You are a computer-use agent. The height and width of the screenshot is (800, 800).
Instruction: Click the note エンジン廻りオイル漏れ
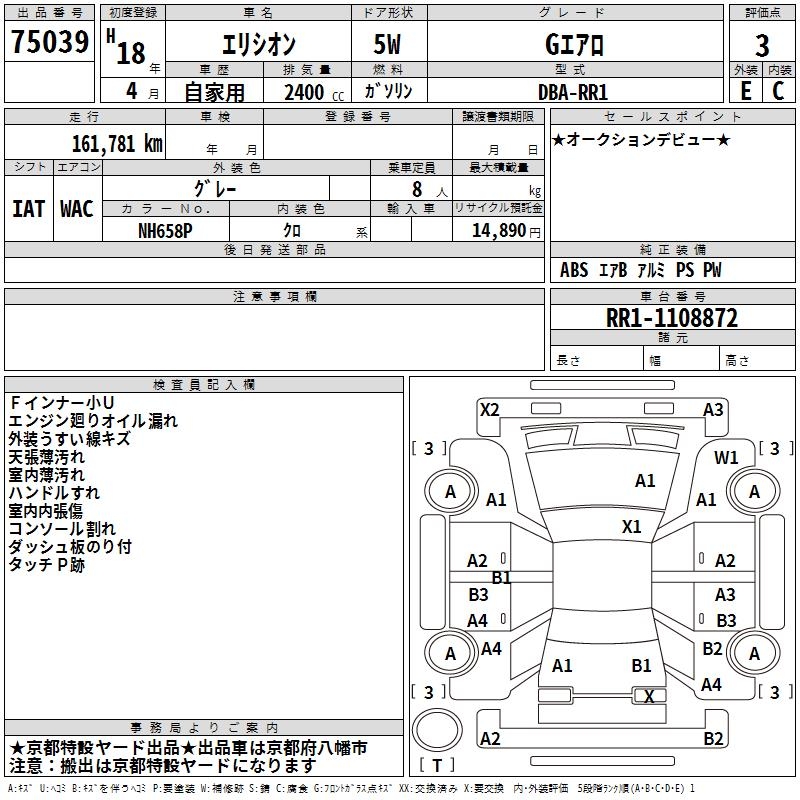[x=93, y=421]
